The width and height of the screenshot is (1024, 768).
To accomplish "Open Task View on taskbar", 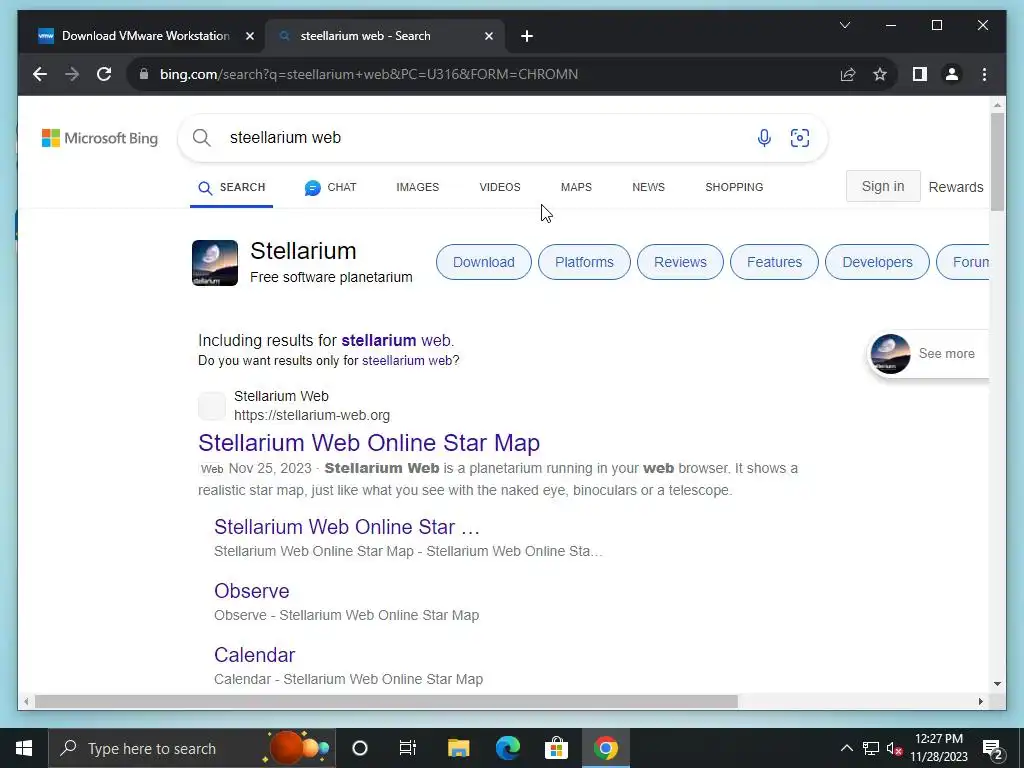I will 408,748.
